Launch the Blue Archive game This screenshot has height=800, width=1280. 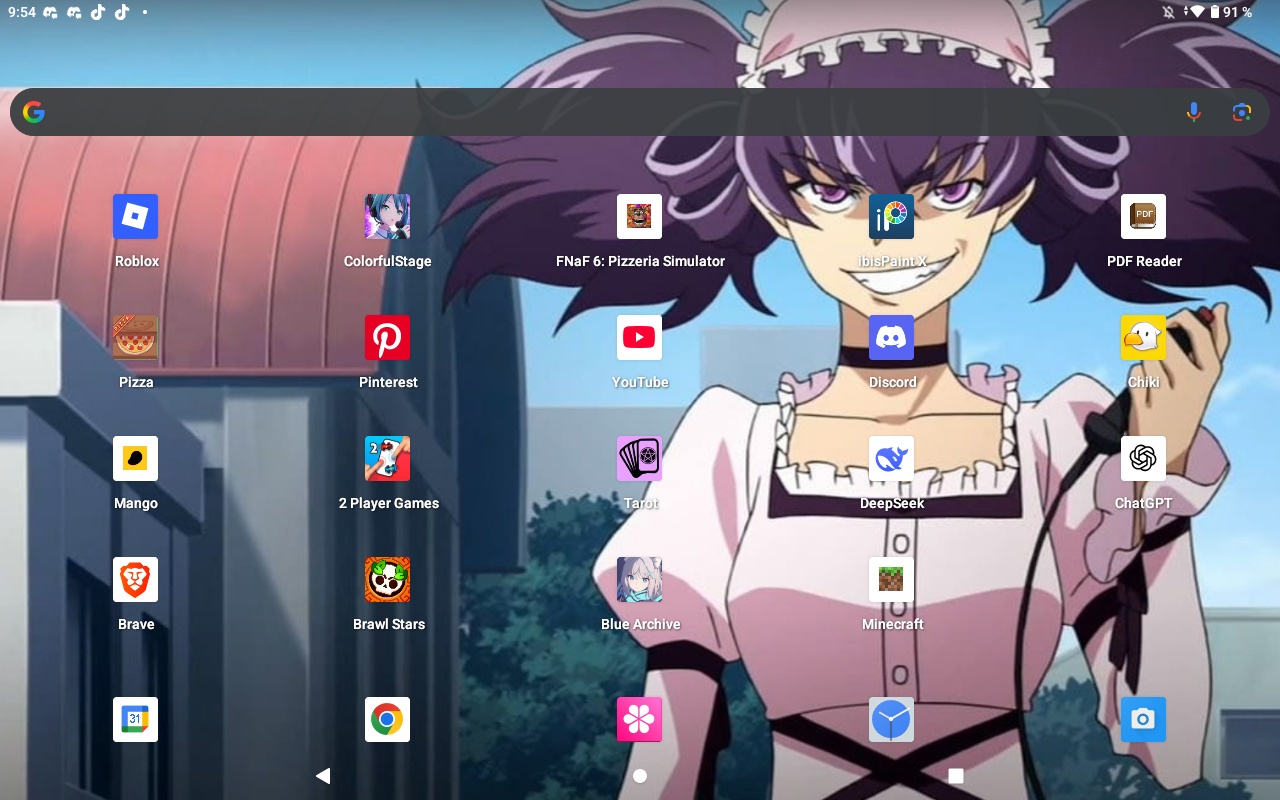tap(639, 580)
